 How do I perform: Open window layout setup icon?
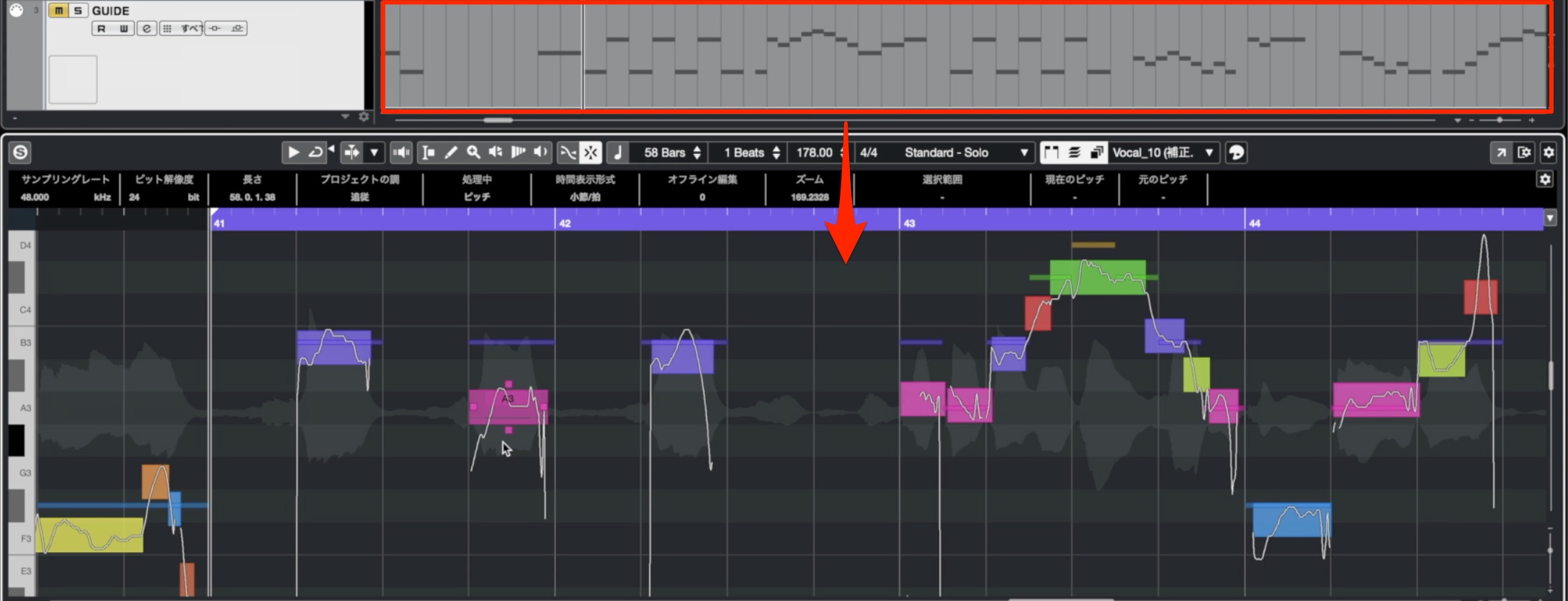tap(1524, 152)
